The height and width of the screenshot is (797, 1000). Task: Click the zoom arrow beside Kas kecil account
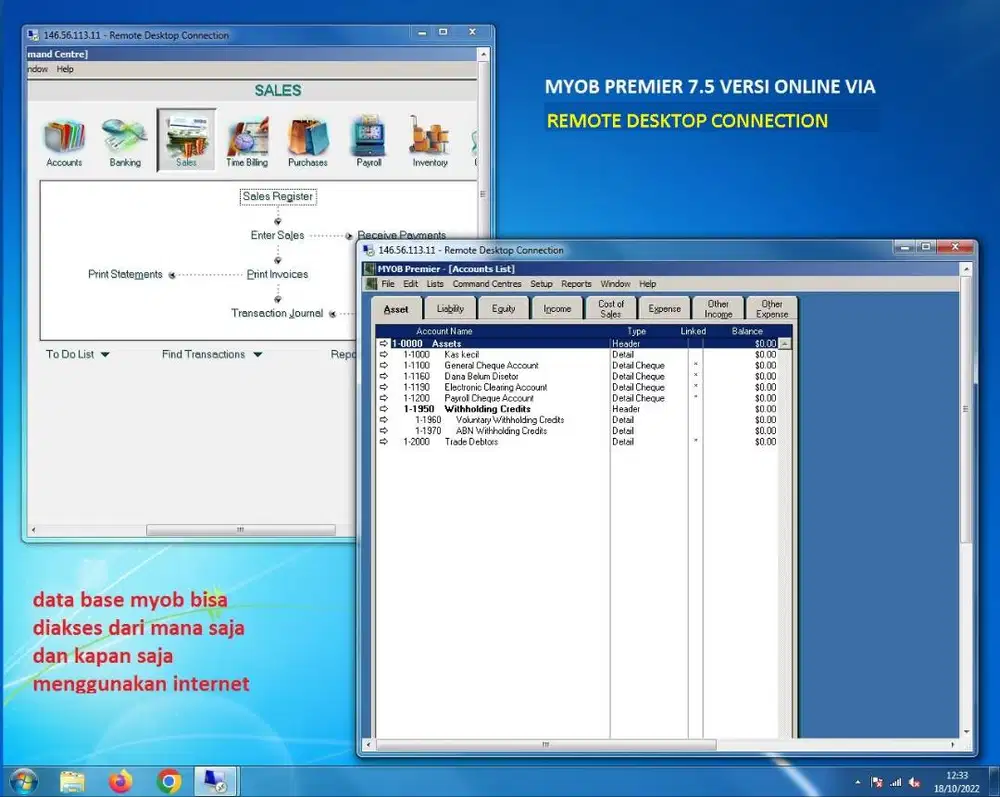pos(381,354)
